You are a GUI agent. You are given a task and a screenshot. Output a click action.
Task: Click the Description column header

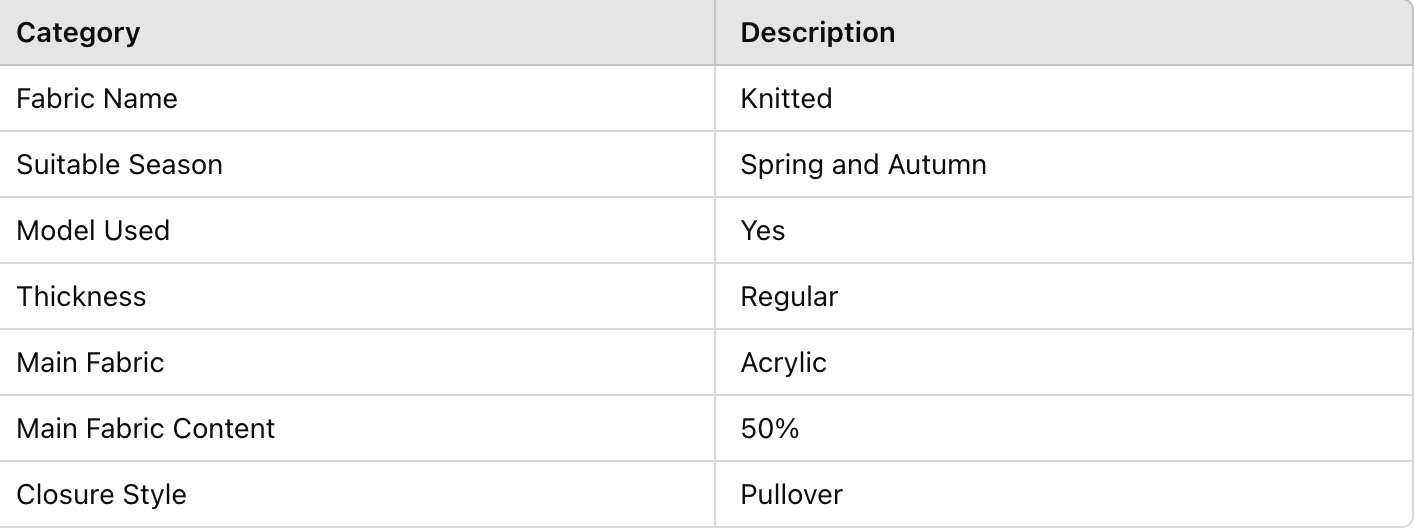[x=817, y=33]
